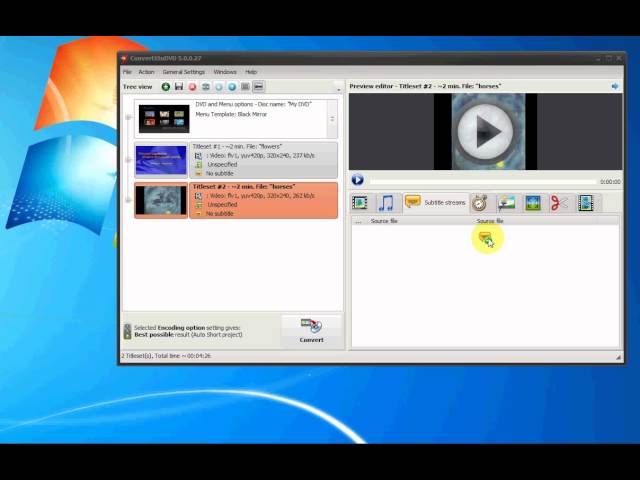Image resolution: width=640 pixels, height=480 pixels.
Task: Open the Action menu
Action: click(x=146, y=72)
